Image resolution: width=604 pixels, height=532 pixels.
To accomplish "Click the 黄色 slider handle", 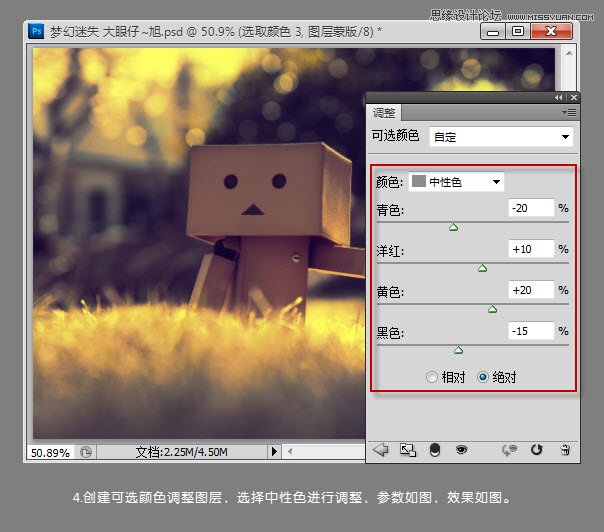I will point(492,309).
